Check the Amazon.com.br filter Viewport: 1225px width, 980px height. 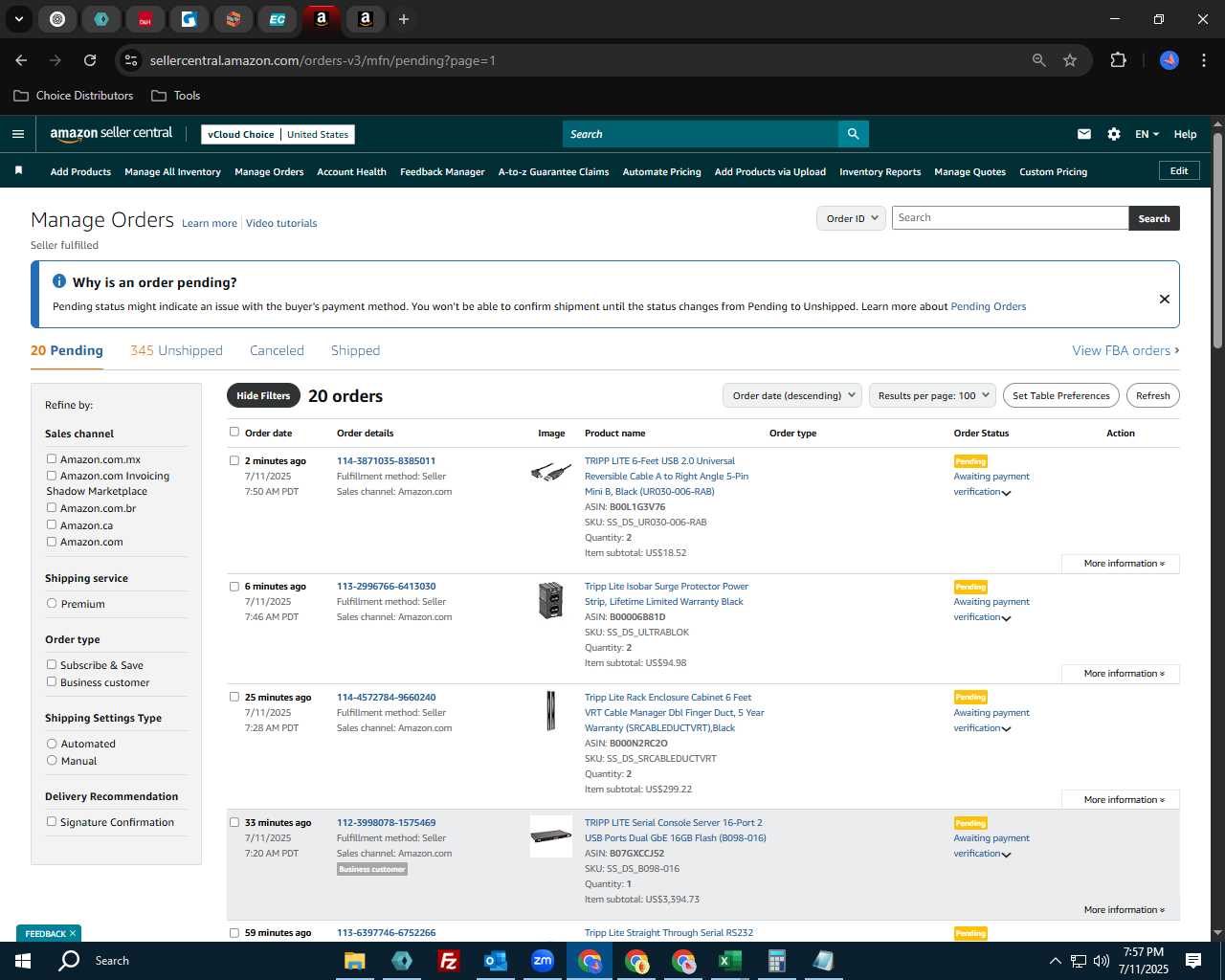(x=52, y=507)
